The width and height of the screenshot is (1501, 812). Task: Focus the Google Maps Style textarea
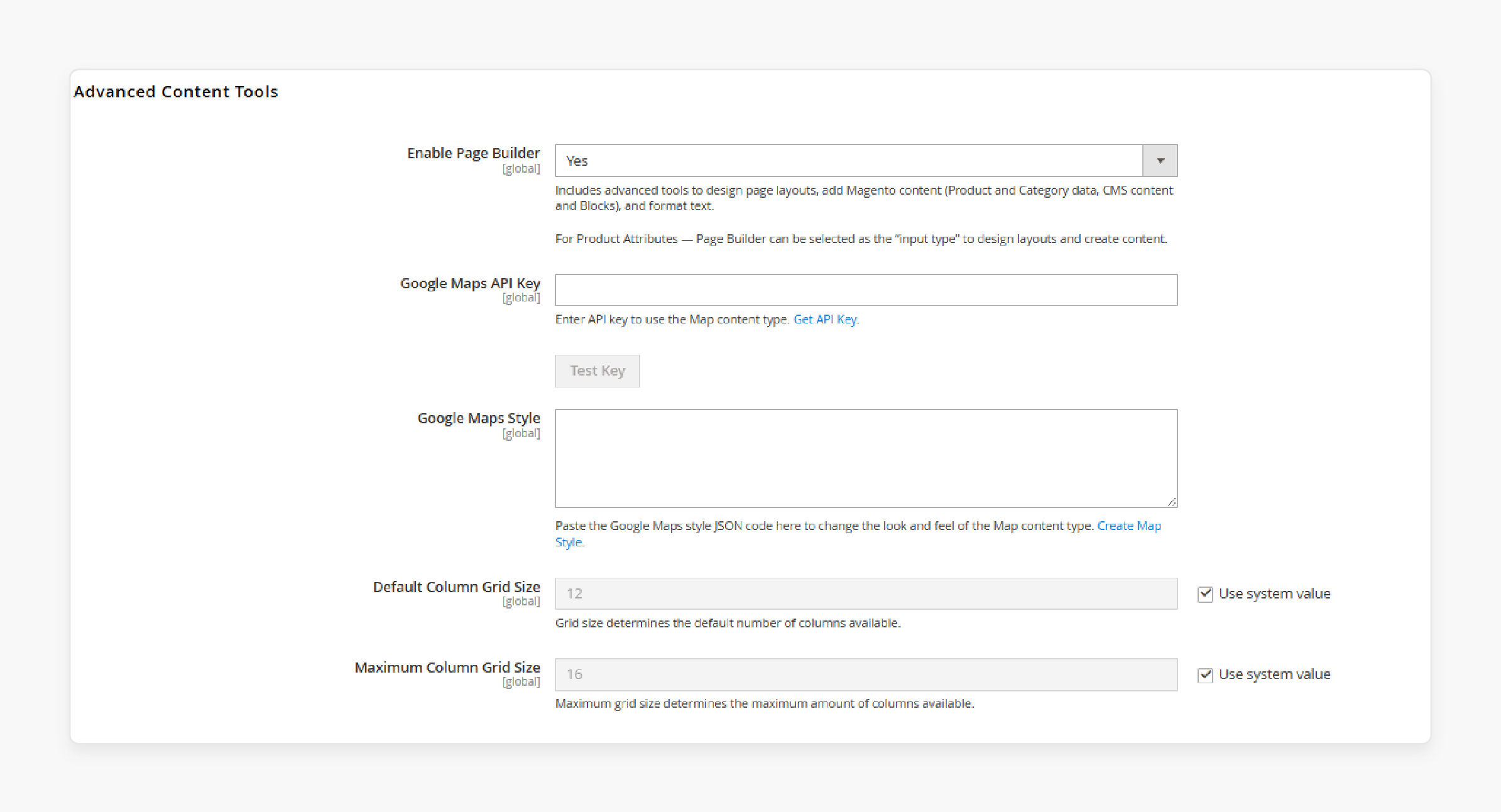(x=866, y=458)
